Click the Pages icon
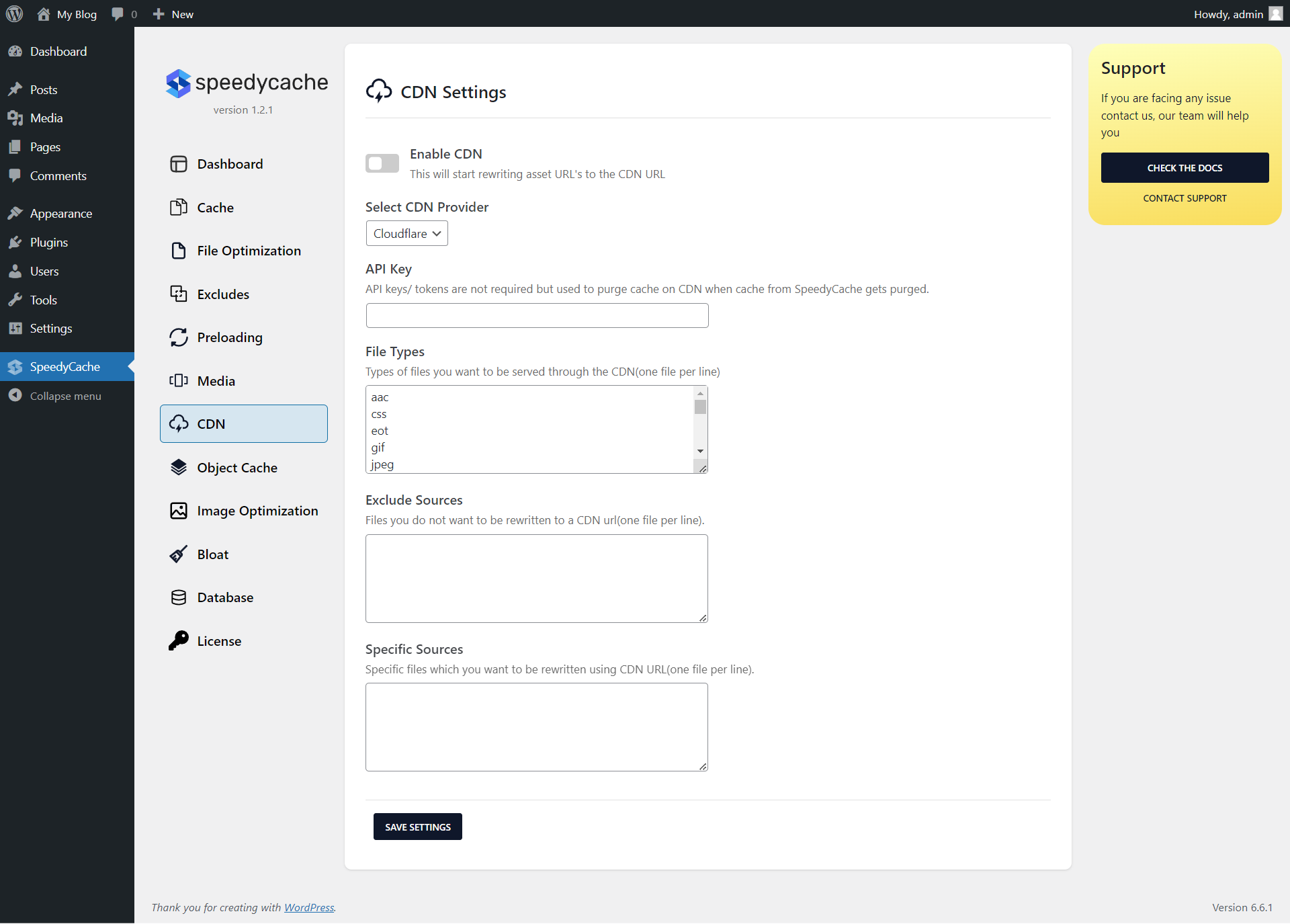Screen dimensions: 1290x924 (x=15, y=147)
